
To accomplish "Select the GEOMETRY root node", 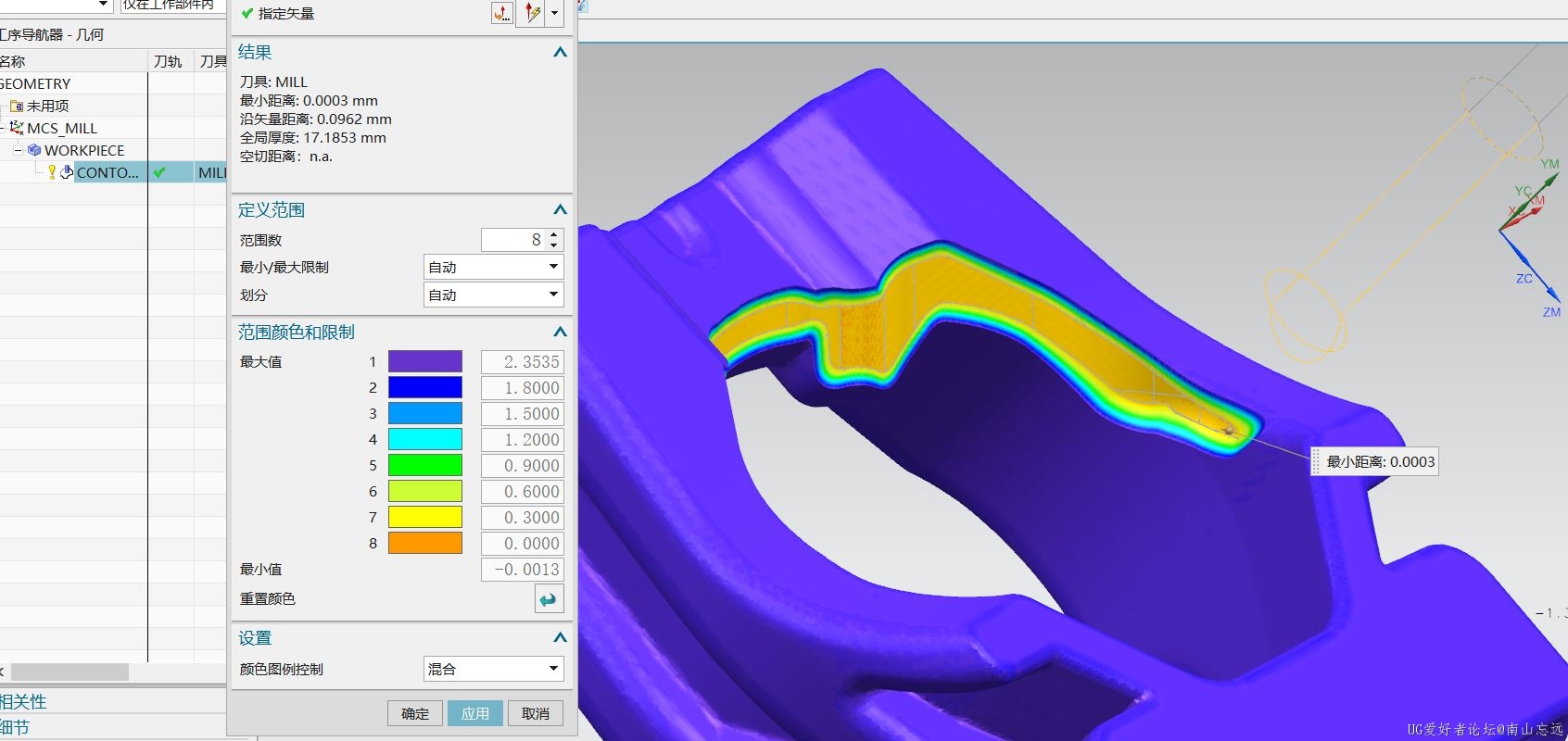I will click(35, 83).
